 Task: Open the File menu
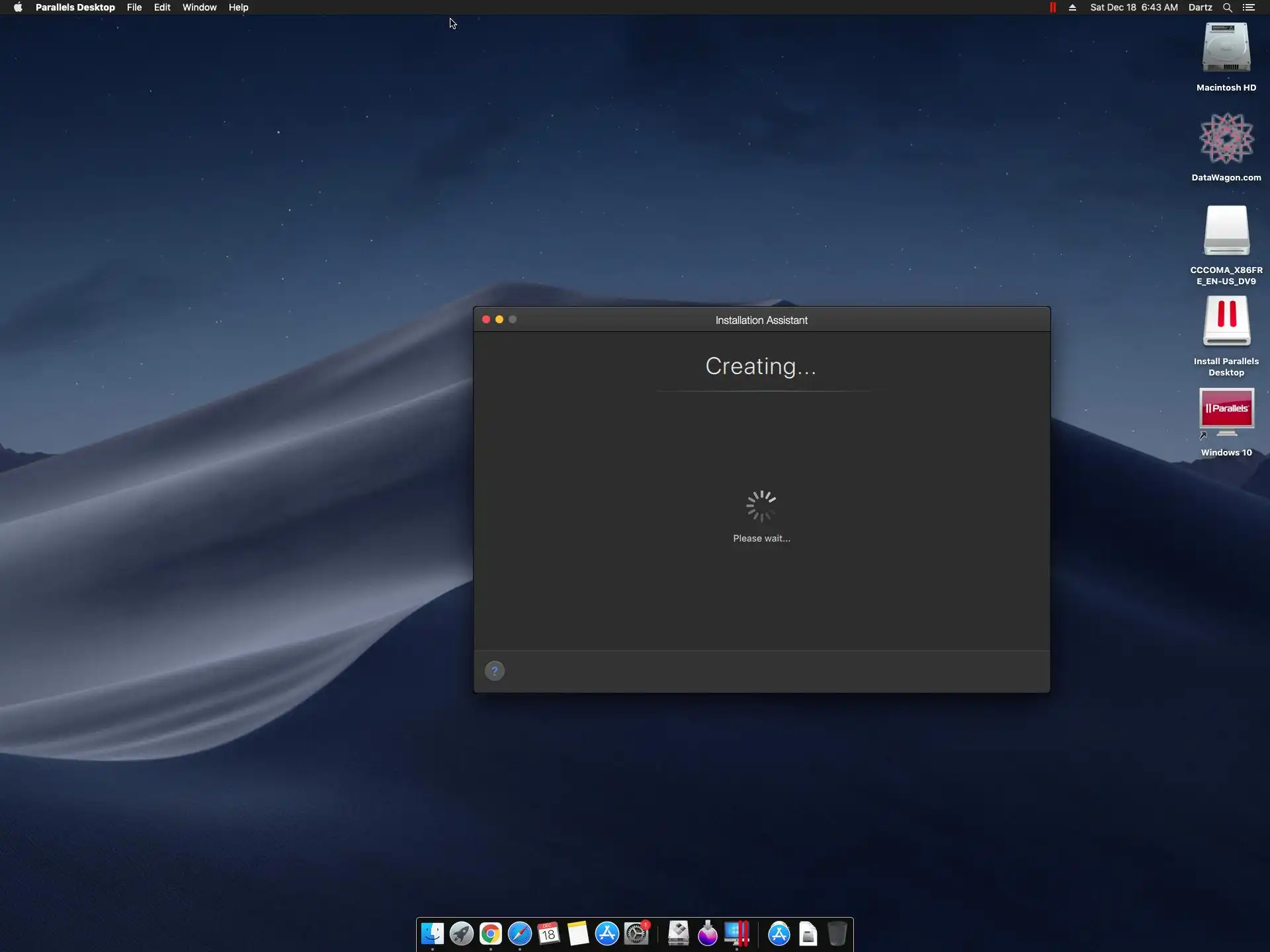click(134, 7)
